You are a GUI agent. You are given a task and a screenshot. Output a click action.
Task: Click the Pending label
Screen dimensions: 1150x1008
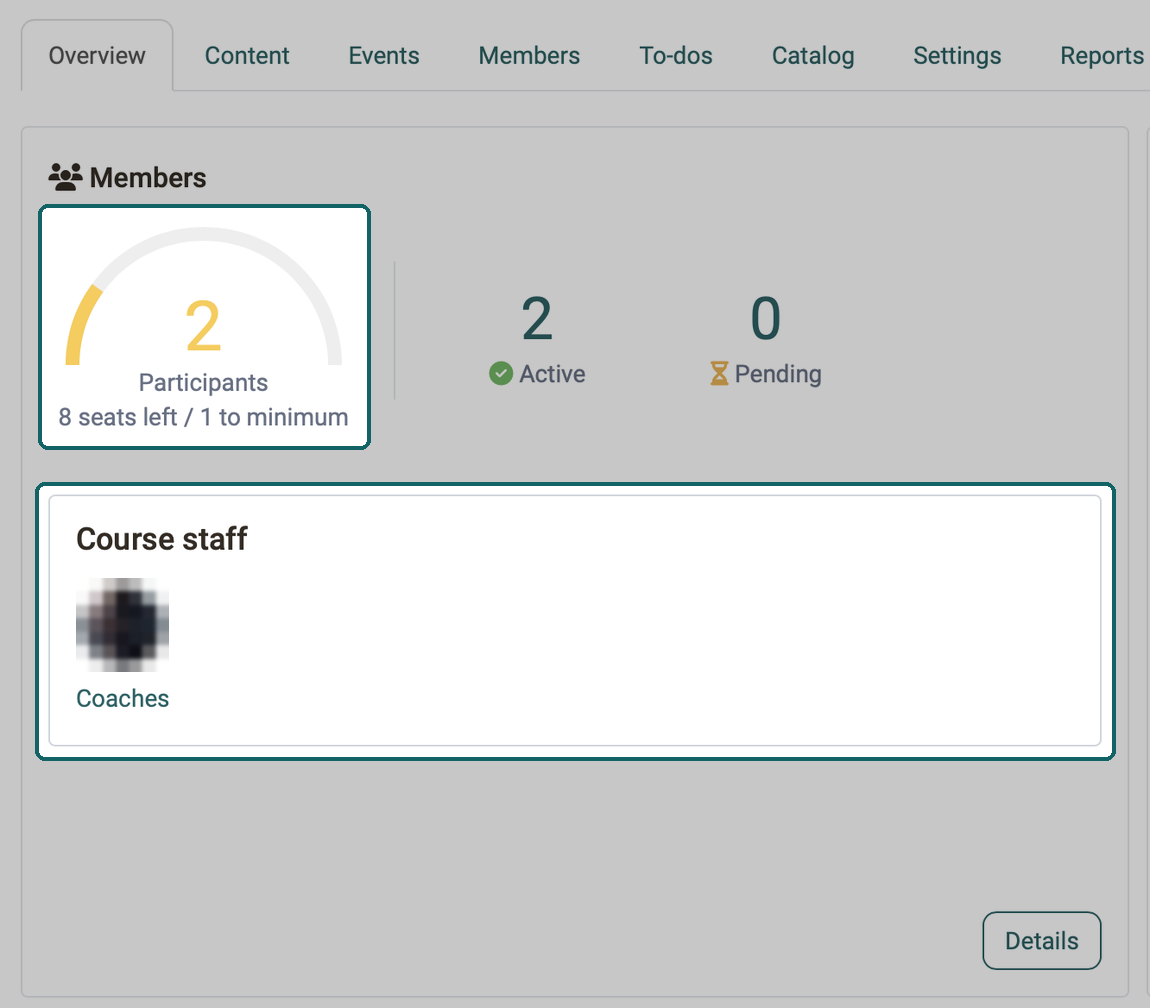(778, 374)
